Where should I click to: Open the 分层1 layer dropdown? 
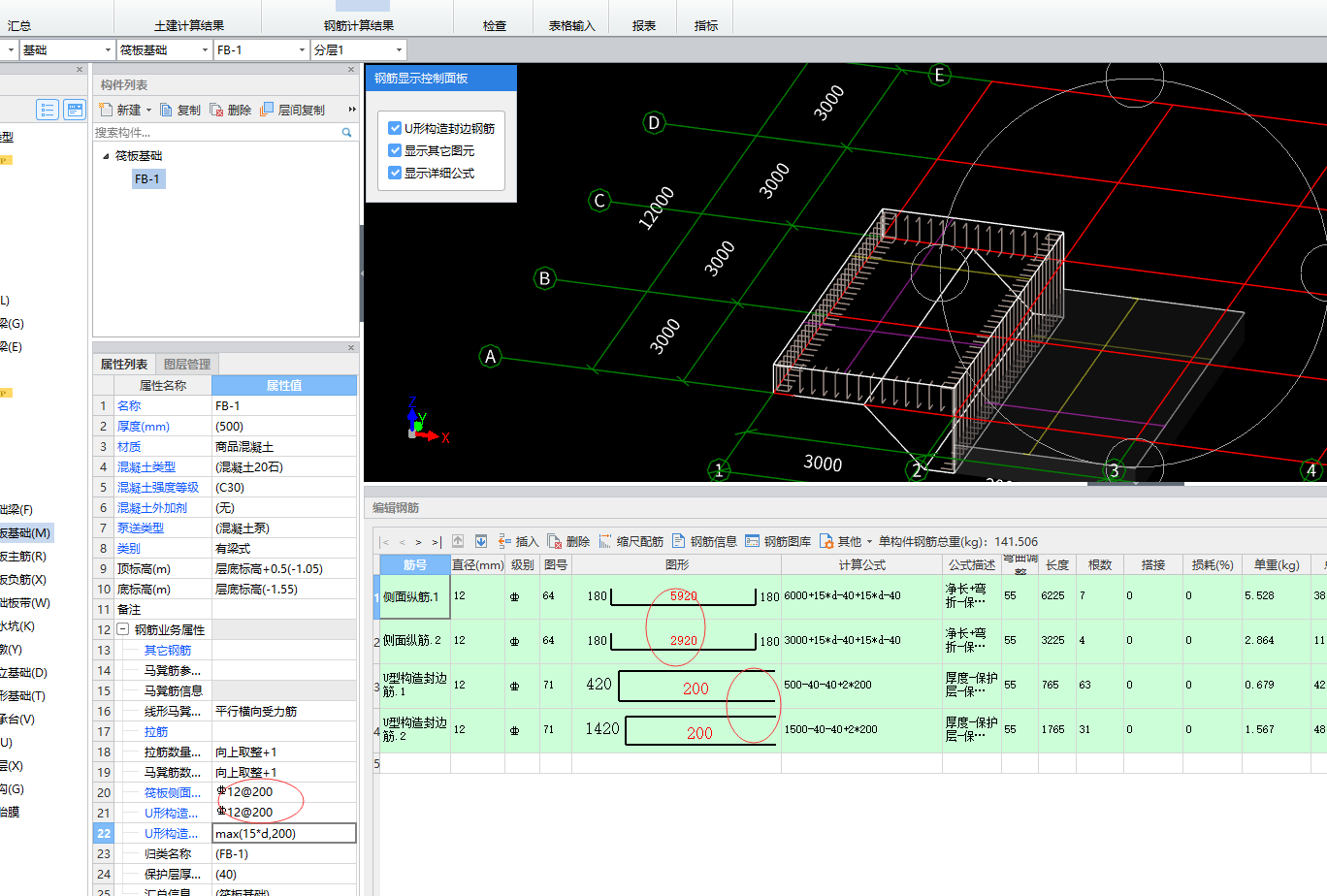pyautogui.click(x=399, y=49)
